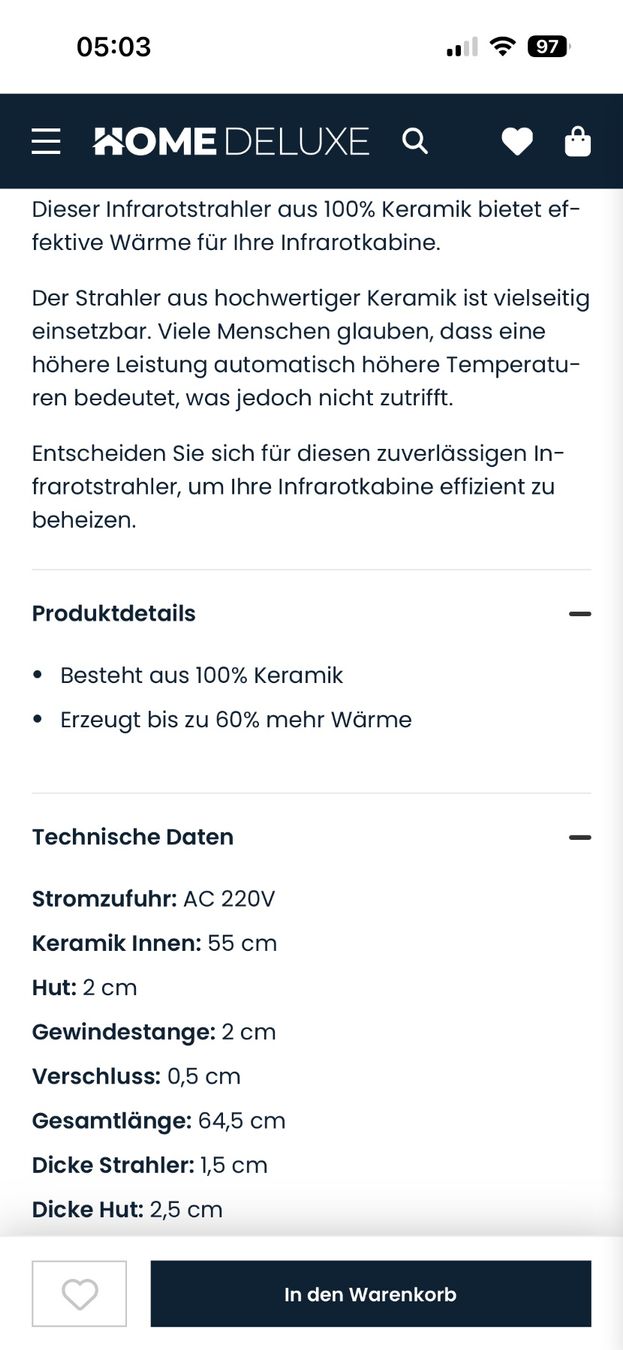
Task: Tap the cellular signal bars icon
Action: 461,47
